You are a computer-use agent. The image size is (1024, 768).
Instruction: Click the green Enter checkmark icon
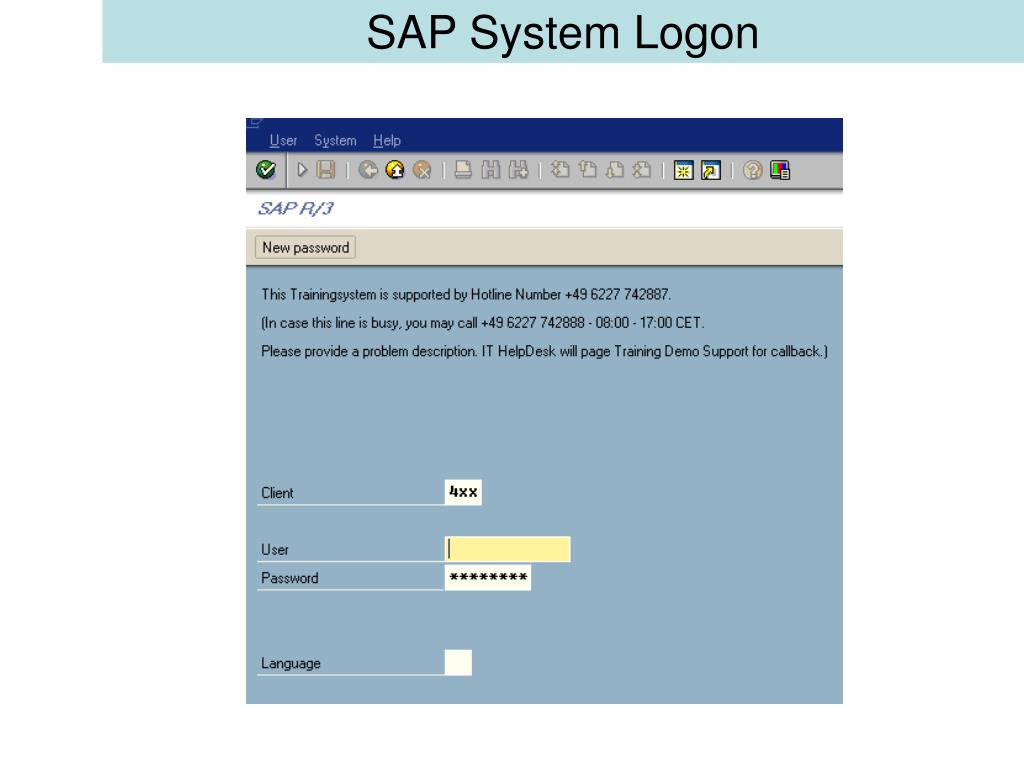pyautogui.click(x=266, y=170)
